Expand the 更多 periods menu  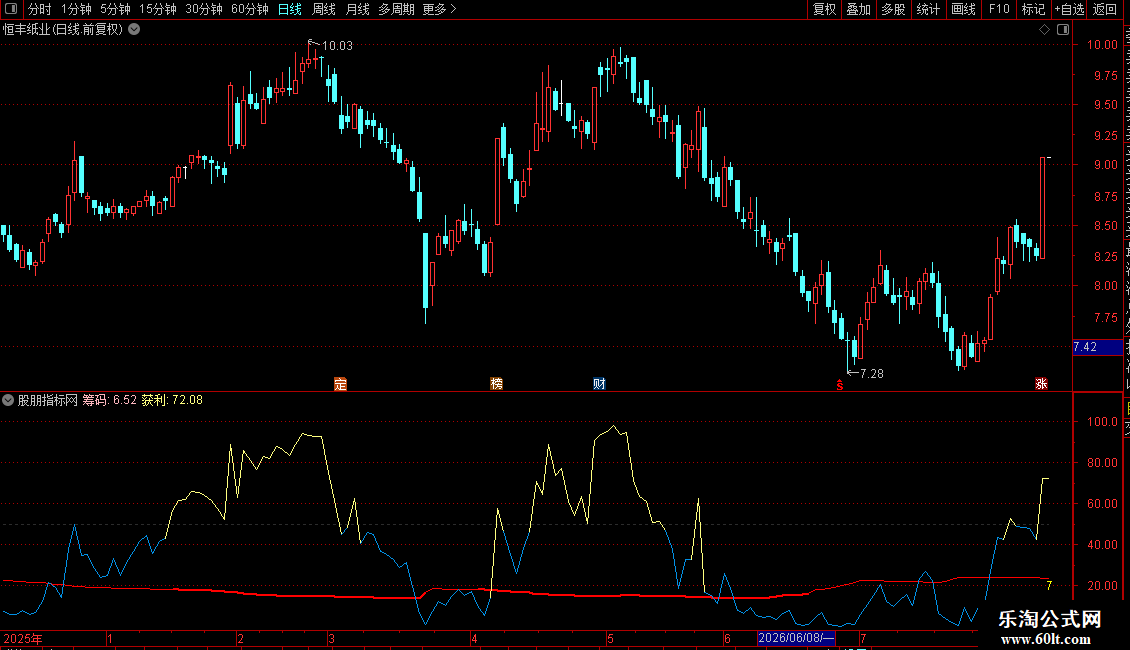[439, 9]
